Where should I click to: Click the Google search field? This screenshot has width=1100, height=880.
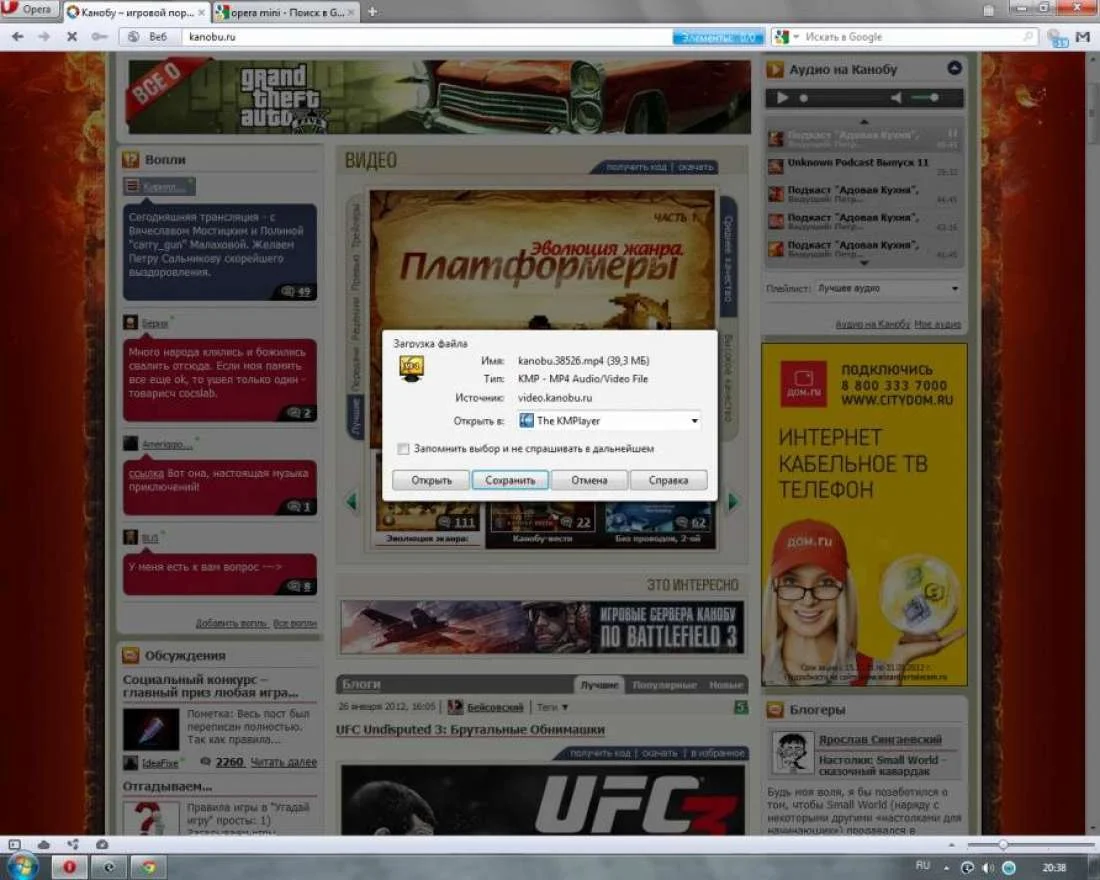[x=912, y=36]
